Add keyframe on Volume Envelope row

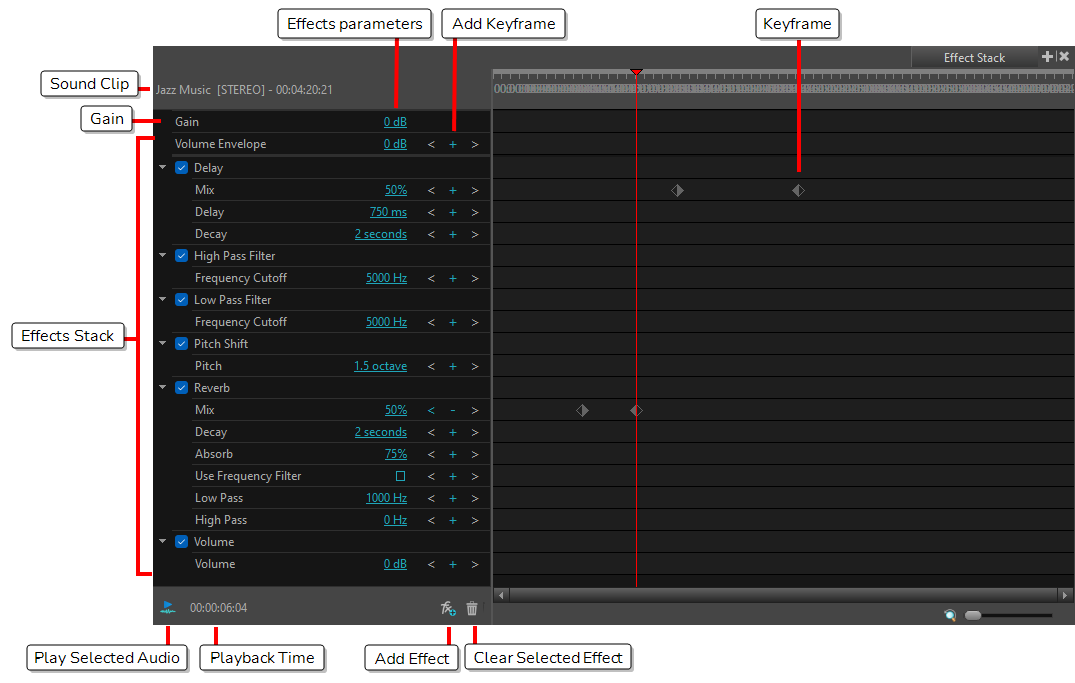[452, 144]
